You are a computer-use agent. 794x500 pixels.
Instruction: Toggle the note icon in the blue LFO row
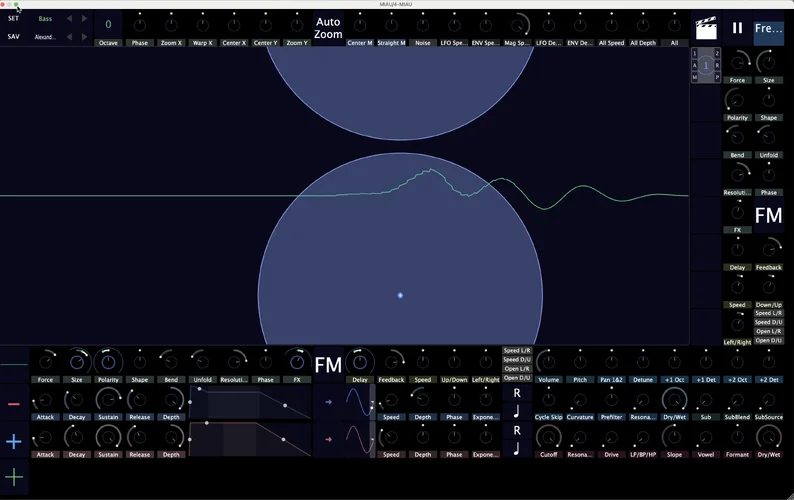517,411
